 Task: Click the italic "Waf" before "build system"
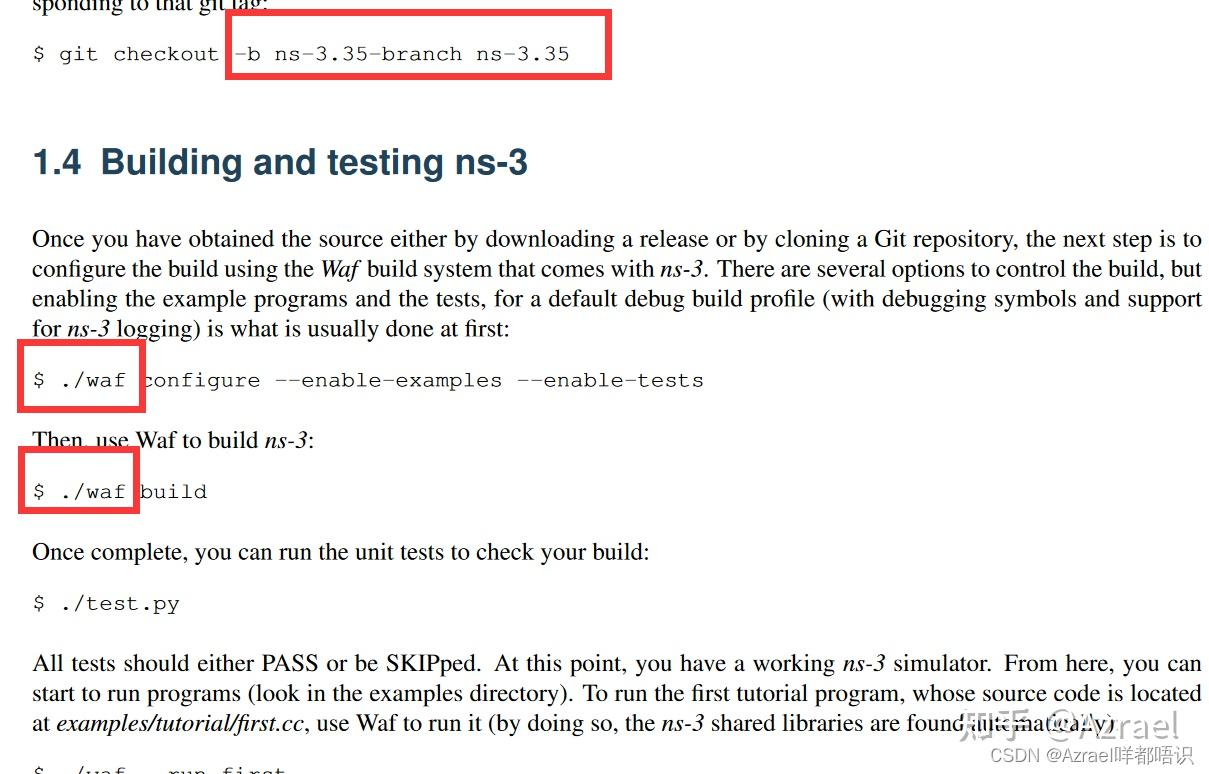(339, 269)
